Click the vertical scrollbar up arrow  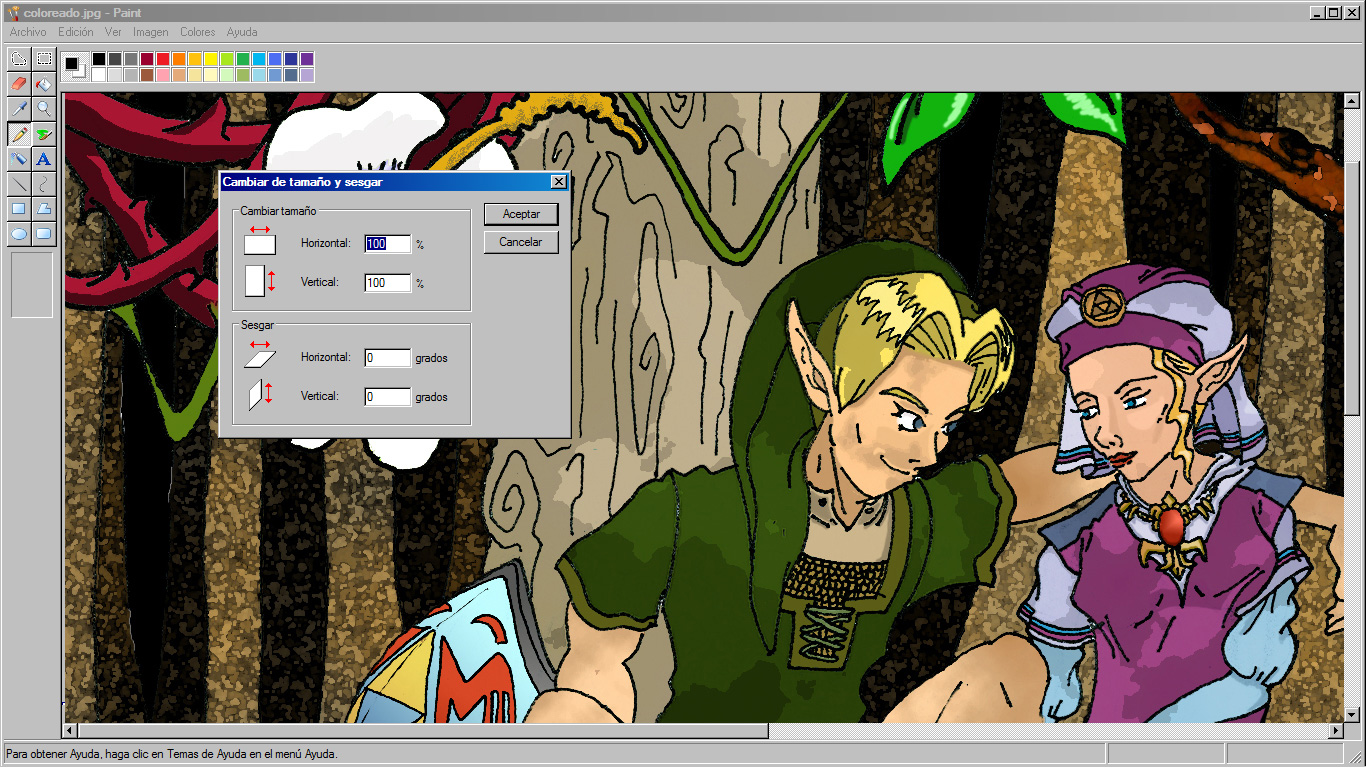click(1351, 101)
